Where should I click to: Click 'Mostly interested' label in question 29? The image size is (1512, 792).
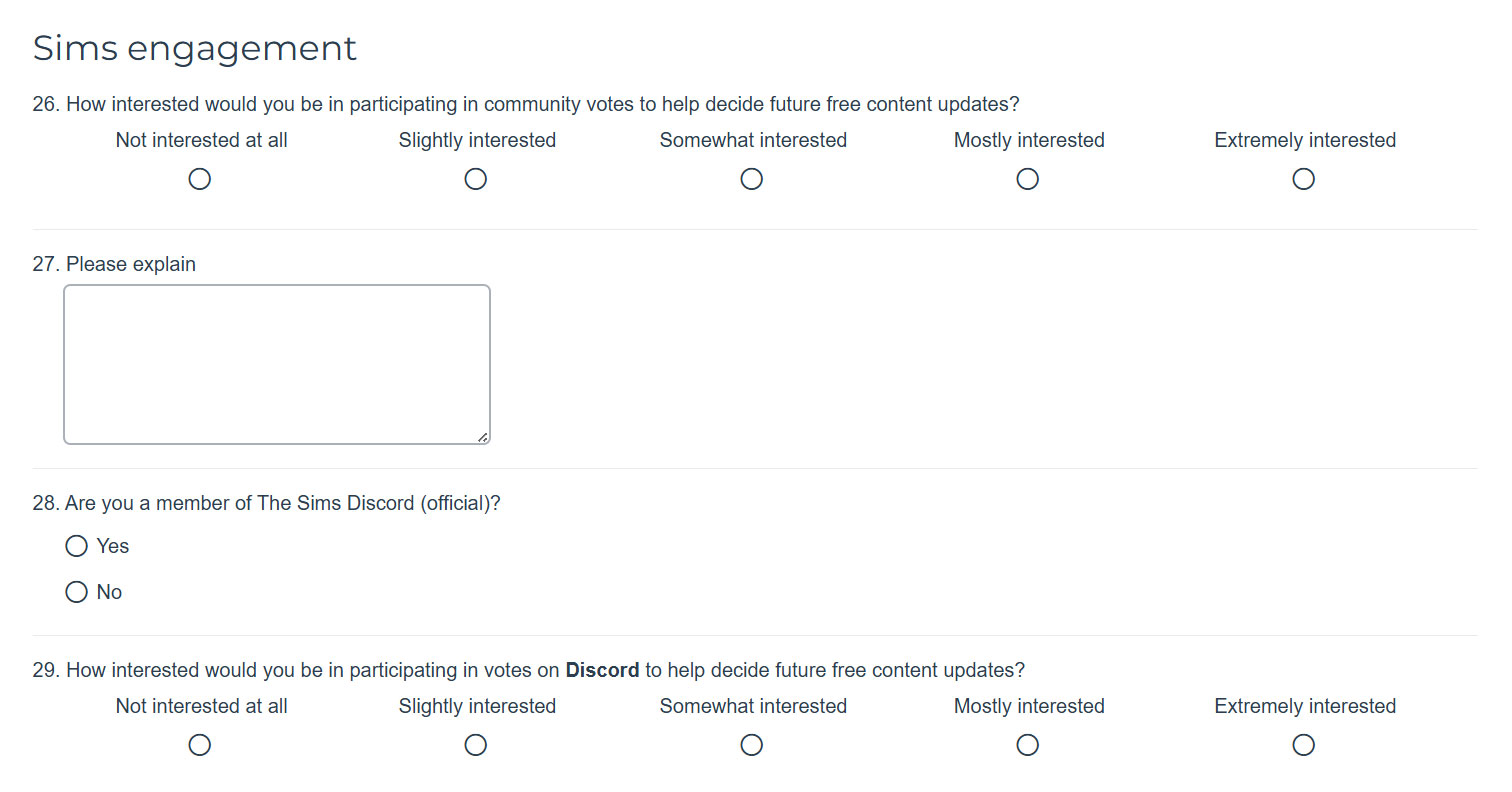click(1029, 706)
